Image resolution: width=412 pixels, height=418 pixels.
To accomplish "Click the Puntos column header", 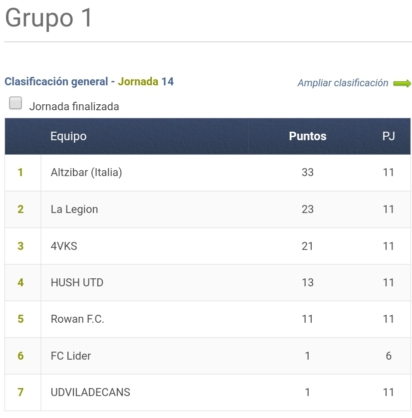I will 307,136.
